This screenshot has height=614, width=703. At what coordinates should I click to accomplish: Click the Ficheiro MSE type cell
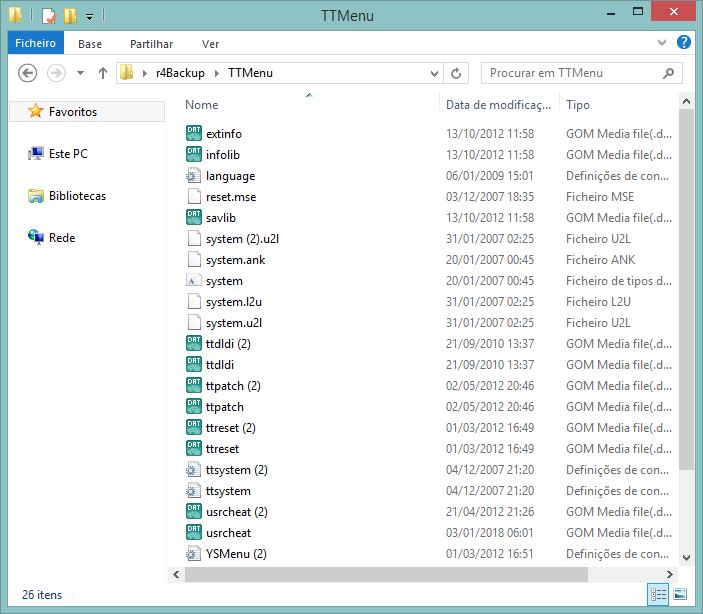point(600,196)
